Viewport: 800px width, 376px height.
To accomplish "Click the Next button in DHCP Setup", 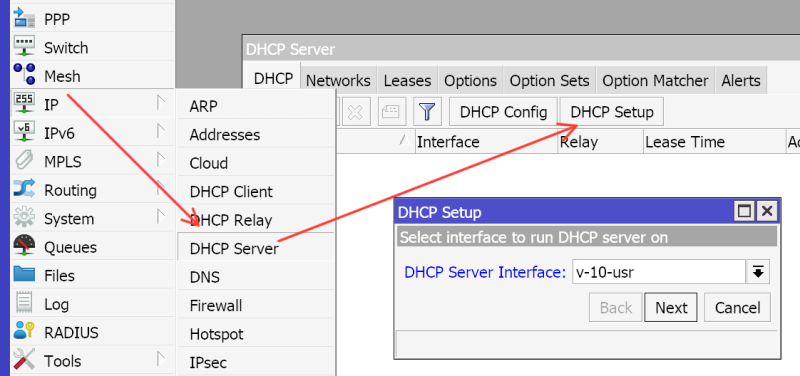I will click(671, 308).
